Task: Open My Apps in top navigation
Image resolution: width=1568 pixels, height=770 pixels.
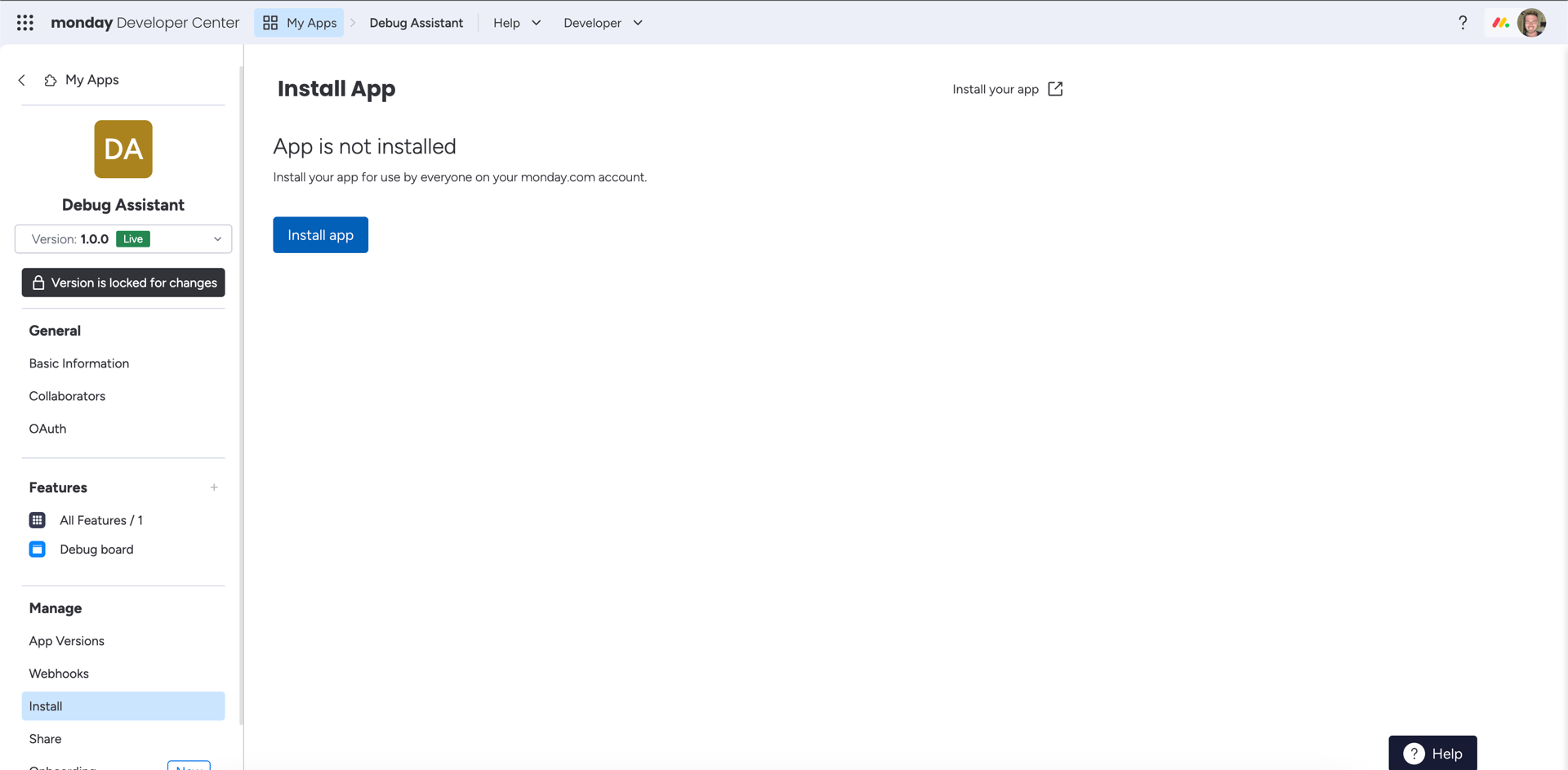Action: coord(299,23)
